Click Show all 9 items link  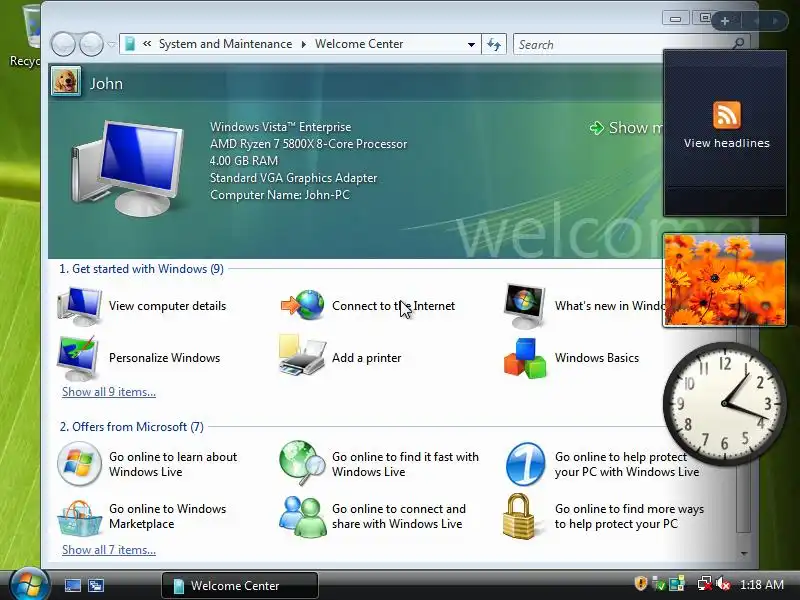coord(109,392)
